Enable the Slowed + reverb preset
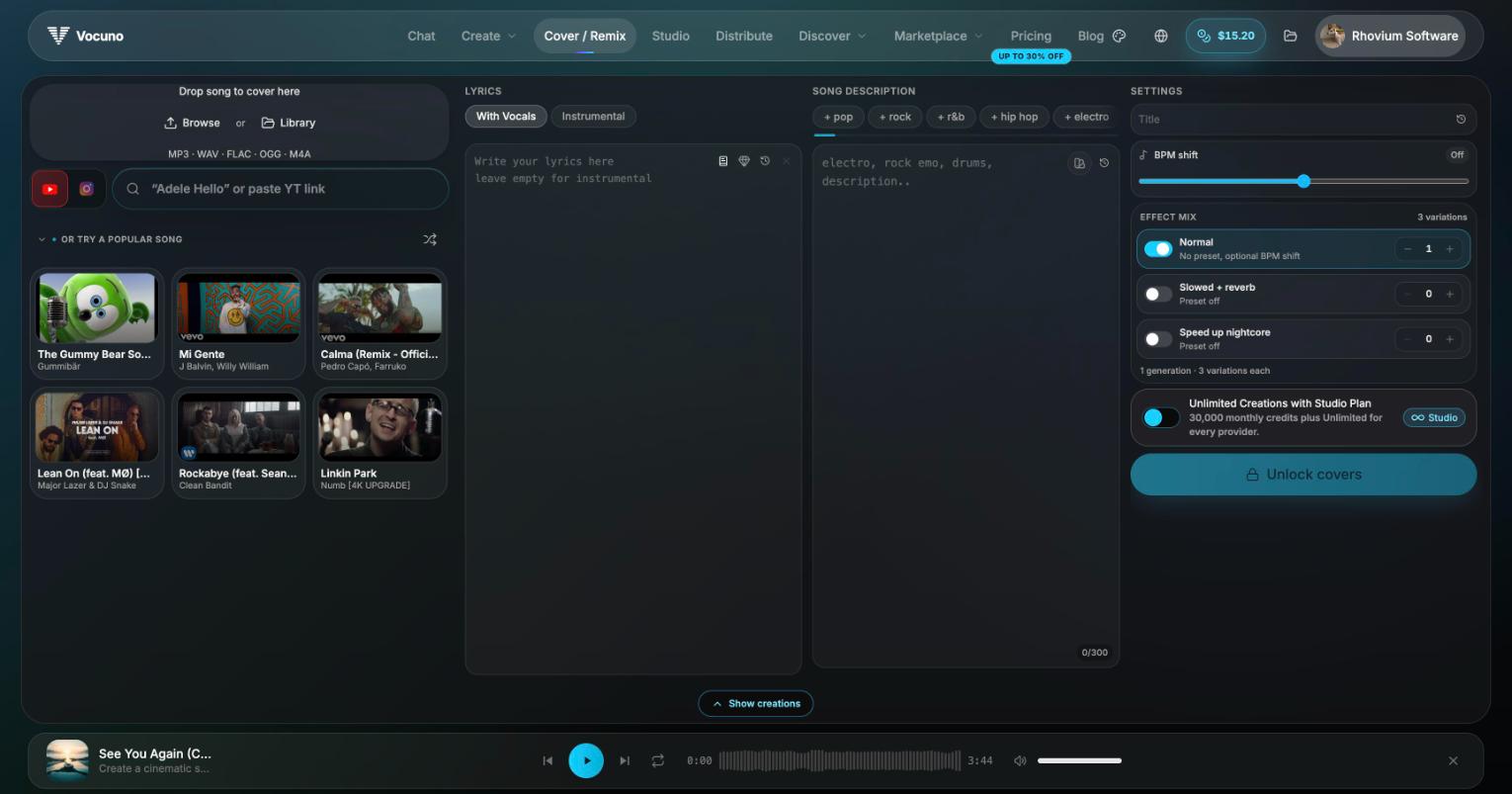This screenshot has height=794, width=1512. pos(1158,294)
